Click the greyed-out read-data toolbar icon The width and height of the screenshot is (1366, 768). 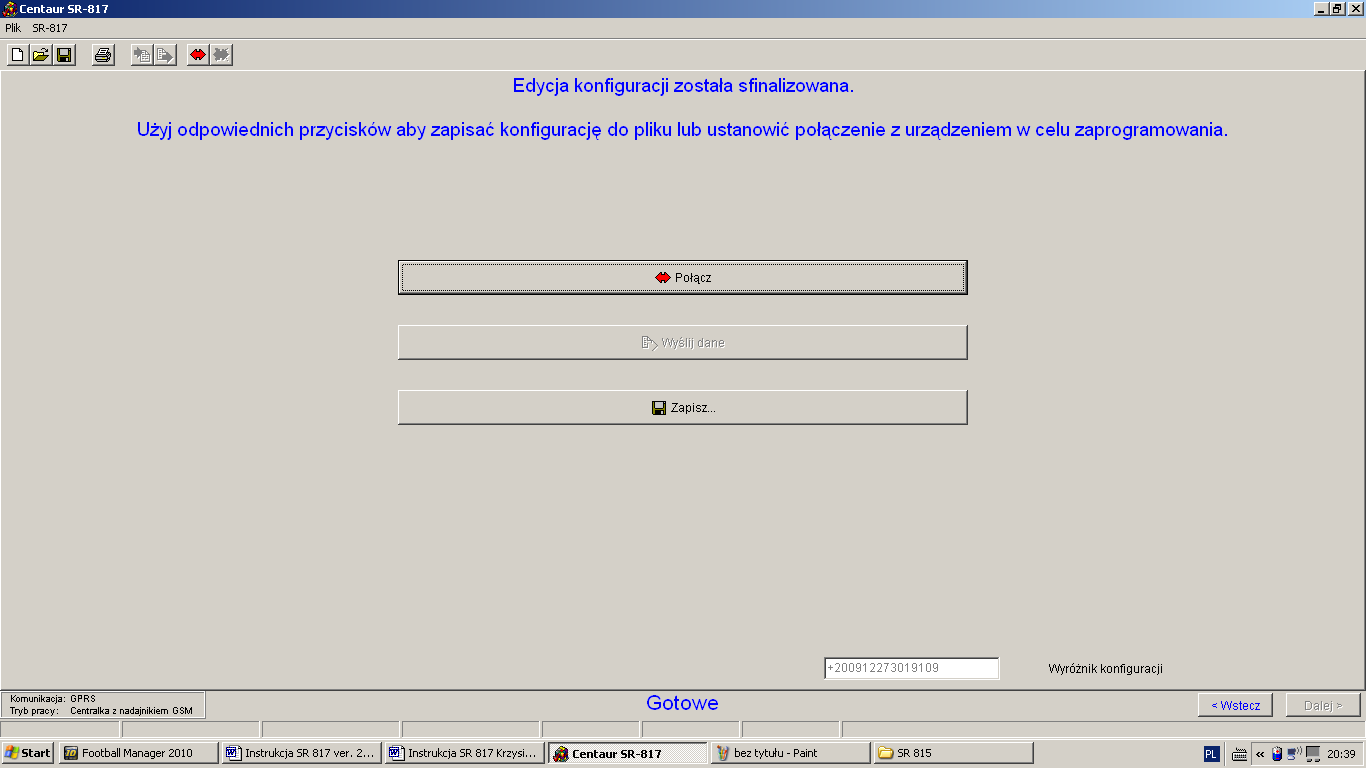[x=142, y=55]
